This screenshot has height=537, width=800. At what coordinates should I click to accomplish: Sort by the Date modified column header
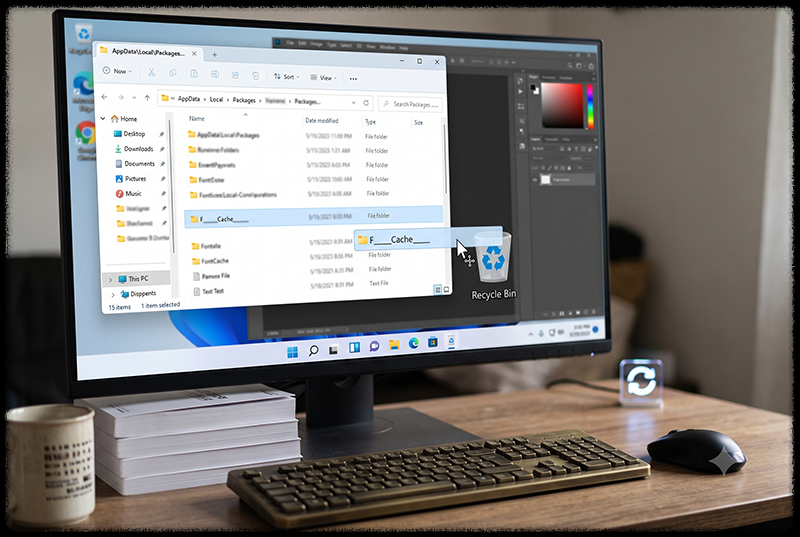pyautogui.click(x=321, y=120)
